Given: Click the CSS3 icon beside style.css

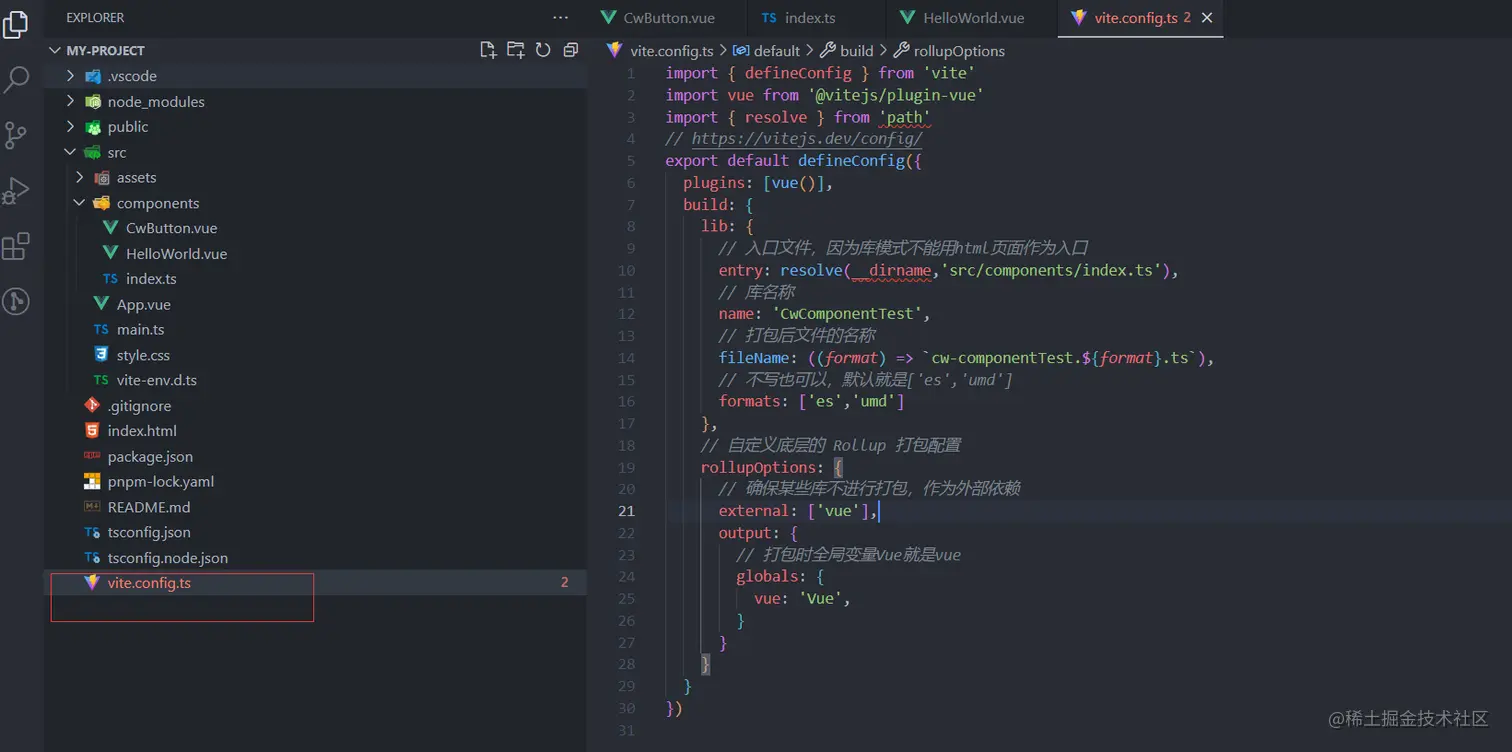Looking at the screenshot, I should (x=101, y=355).
